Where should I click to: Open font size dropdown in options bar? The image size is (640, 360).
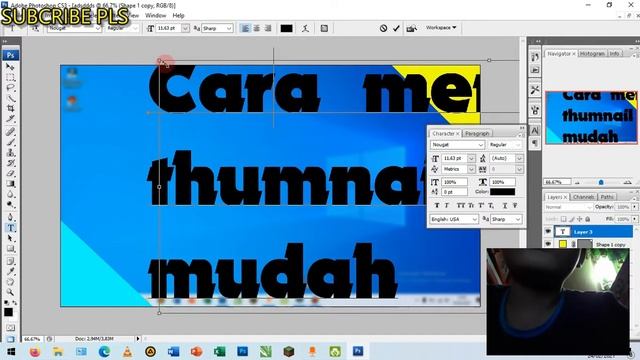(185, 28)
